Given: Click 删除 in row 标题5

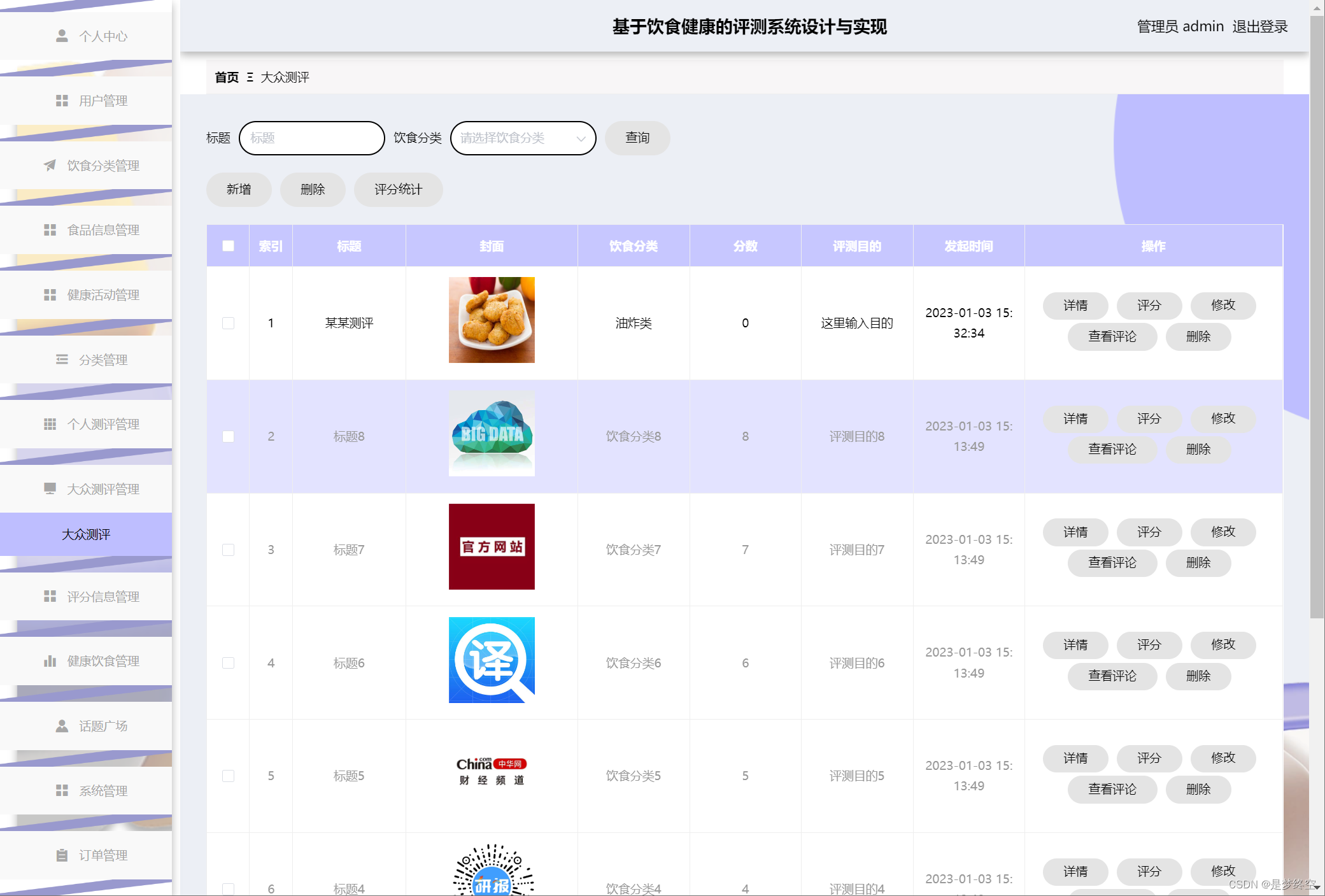Looking at the screenshot, I should tap(1198, 790).
